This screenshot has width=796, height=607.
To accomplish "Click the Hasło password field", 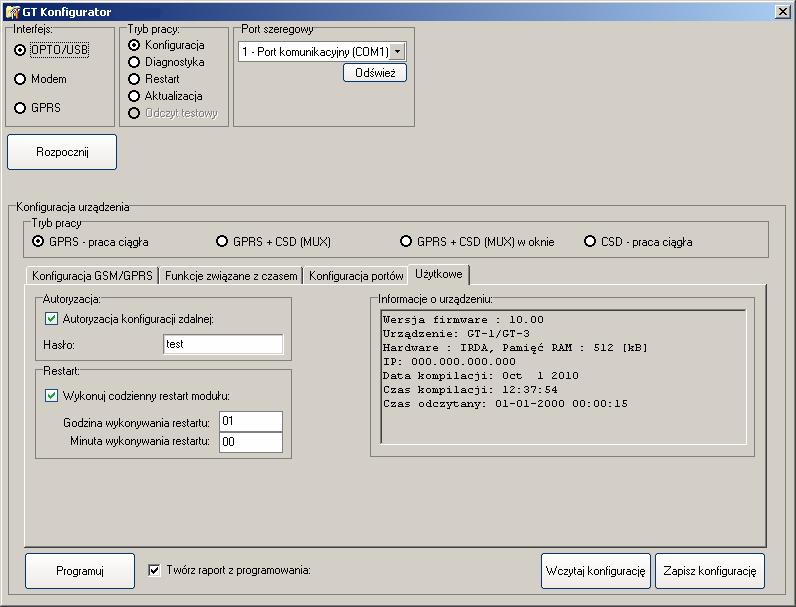I will [x=223, y=344].
